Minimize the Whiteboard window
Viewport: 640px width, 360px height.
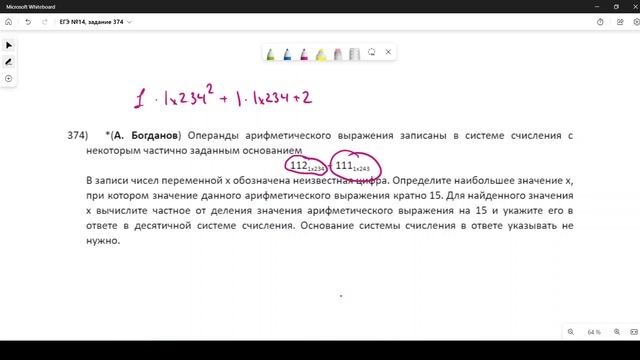tap(597, 7)
